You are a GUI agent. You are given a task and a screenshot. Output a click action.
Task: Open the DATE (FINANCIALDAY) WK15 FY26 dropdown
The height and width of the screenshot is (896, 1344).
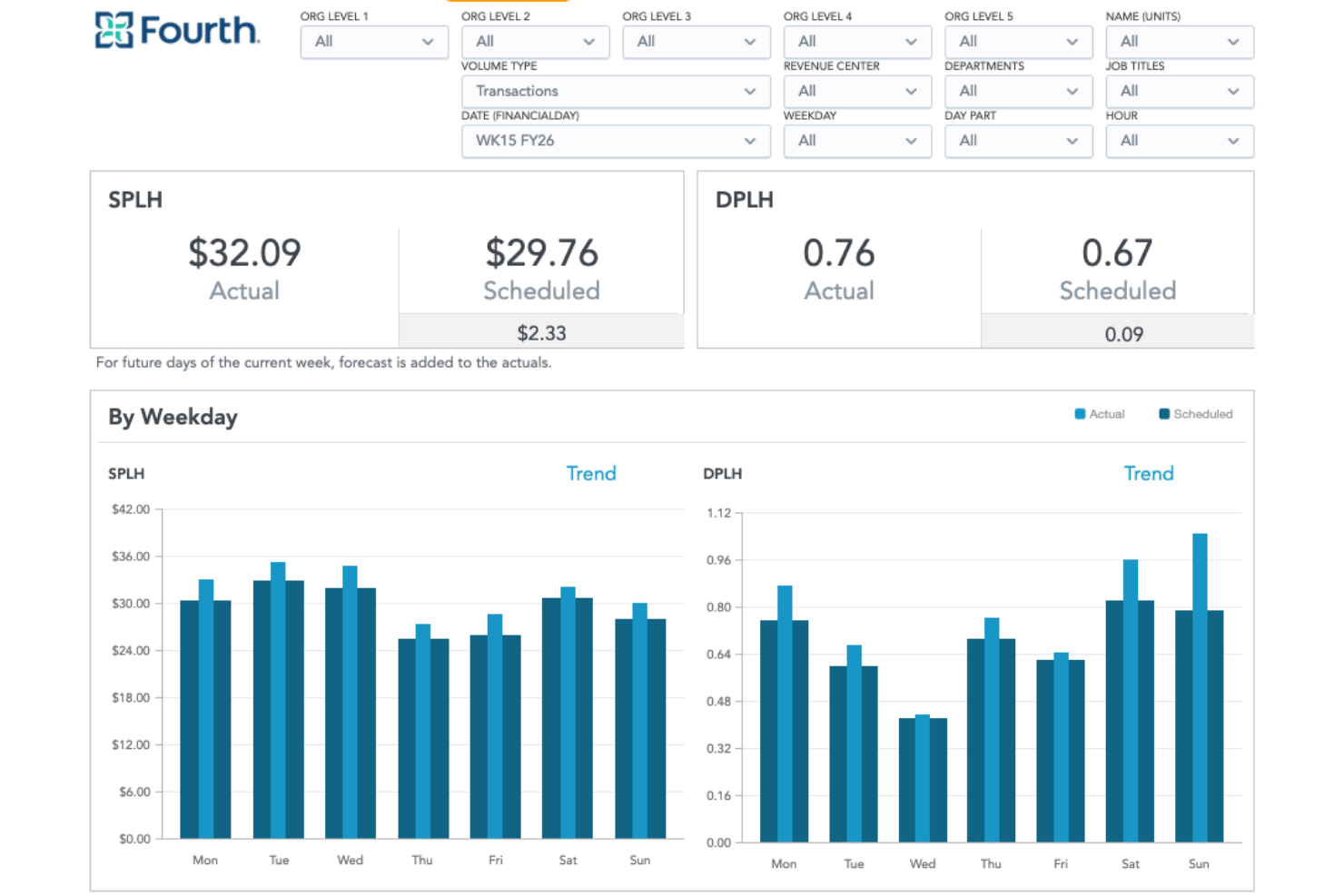tap(616, 141)
